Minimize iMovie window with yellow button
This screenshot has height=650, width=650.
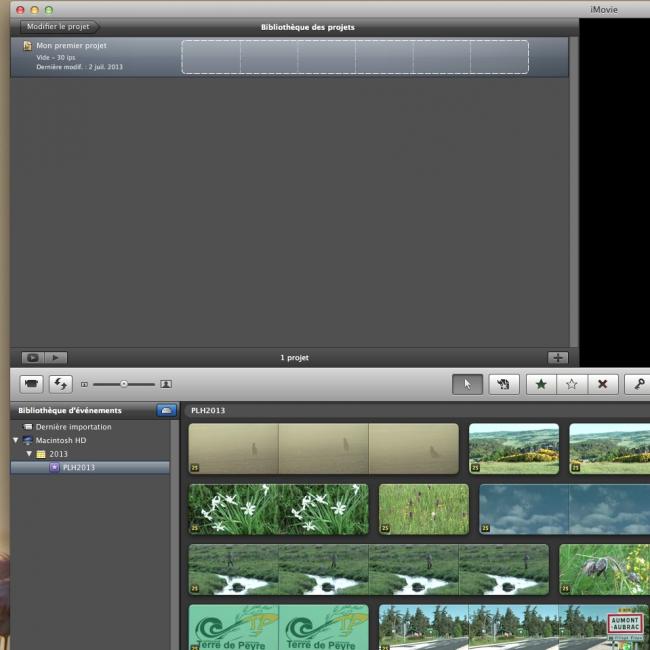(x=35, y=10)
